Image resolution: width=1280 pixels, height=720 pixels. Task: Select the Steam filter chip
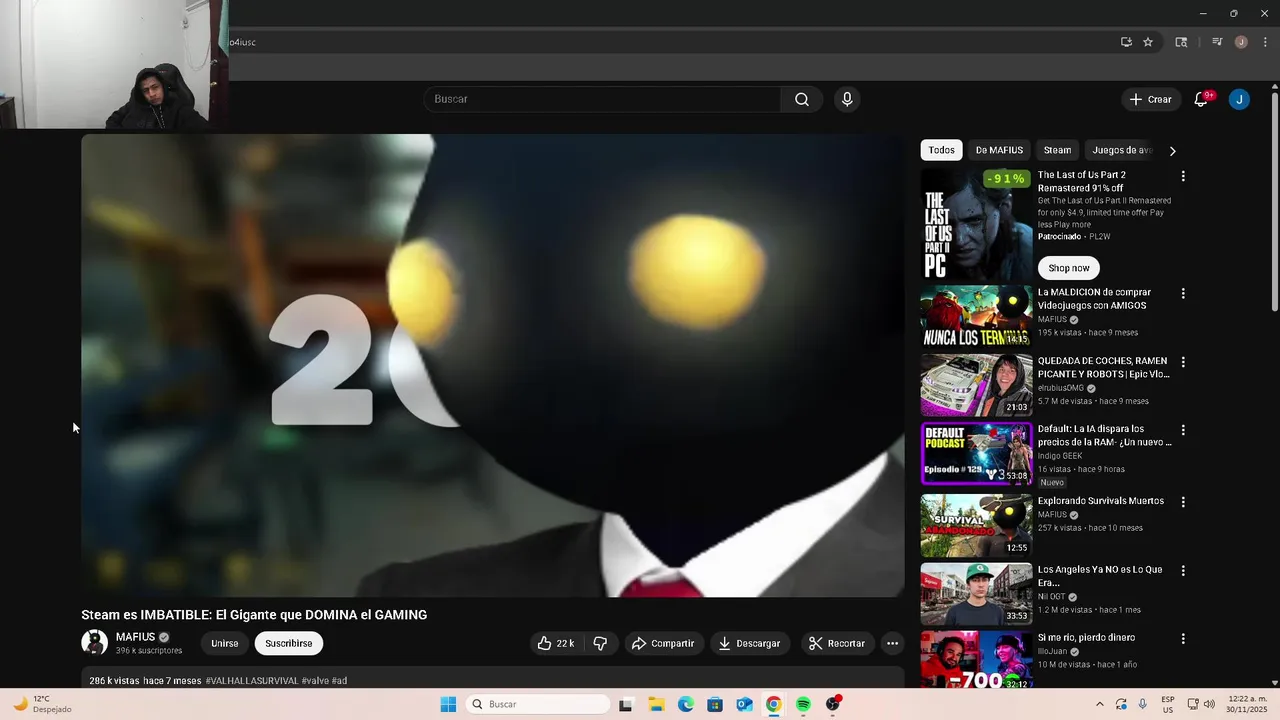click(1057, 150)
